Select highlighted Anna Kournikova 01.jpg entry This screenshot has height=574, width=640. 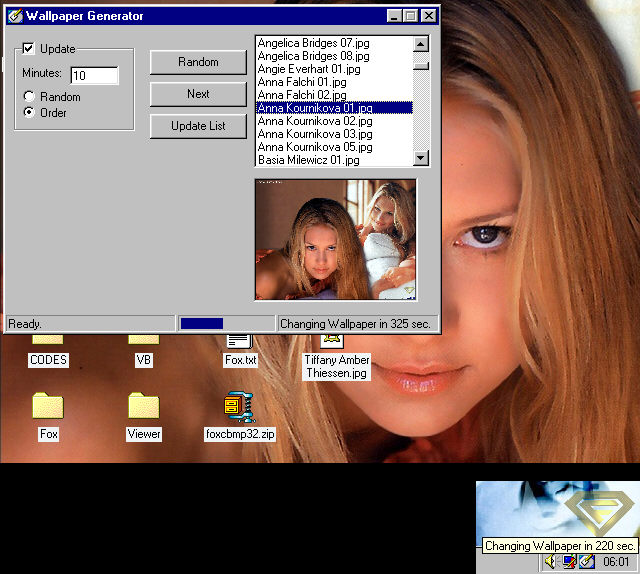(x=334, y=108)
